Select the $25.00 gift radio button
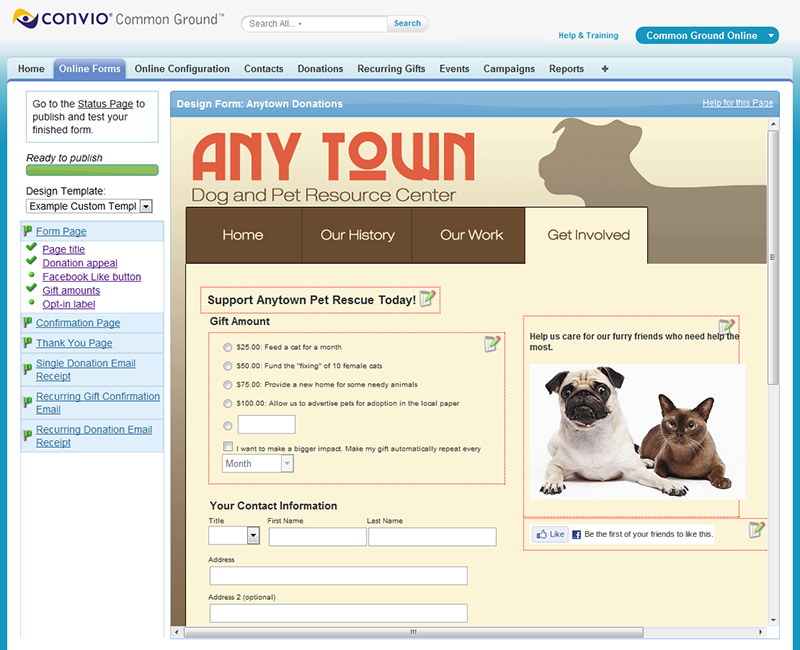 click(x=228, y=347)
